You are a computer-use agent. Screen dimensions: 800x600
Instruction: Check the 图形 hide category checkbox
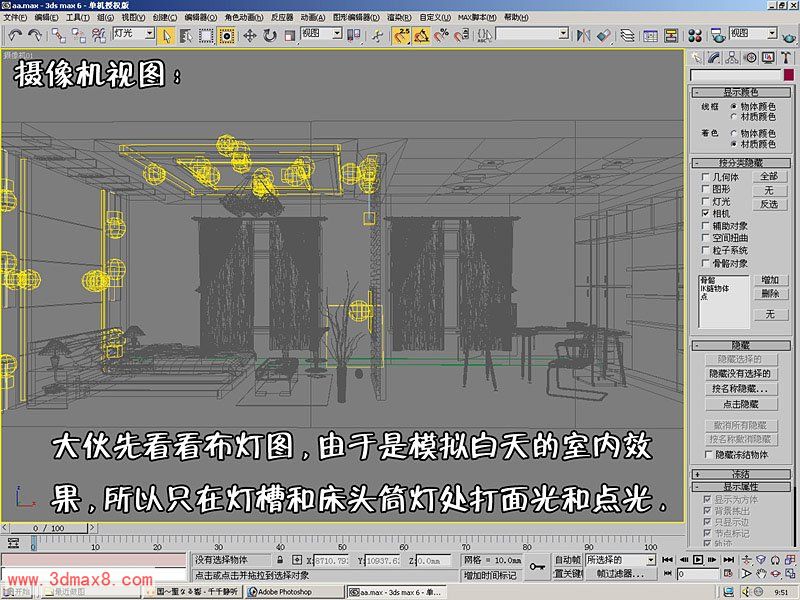click(706, 189)
